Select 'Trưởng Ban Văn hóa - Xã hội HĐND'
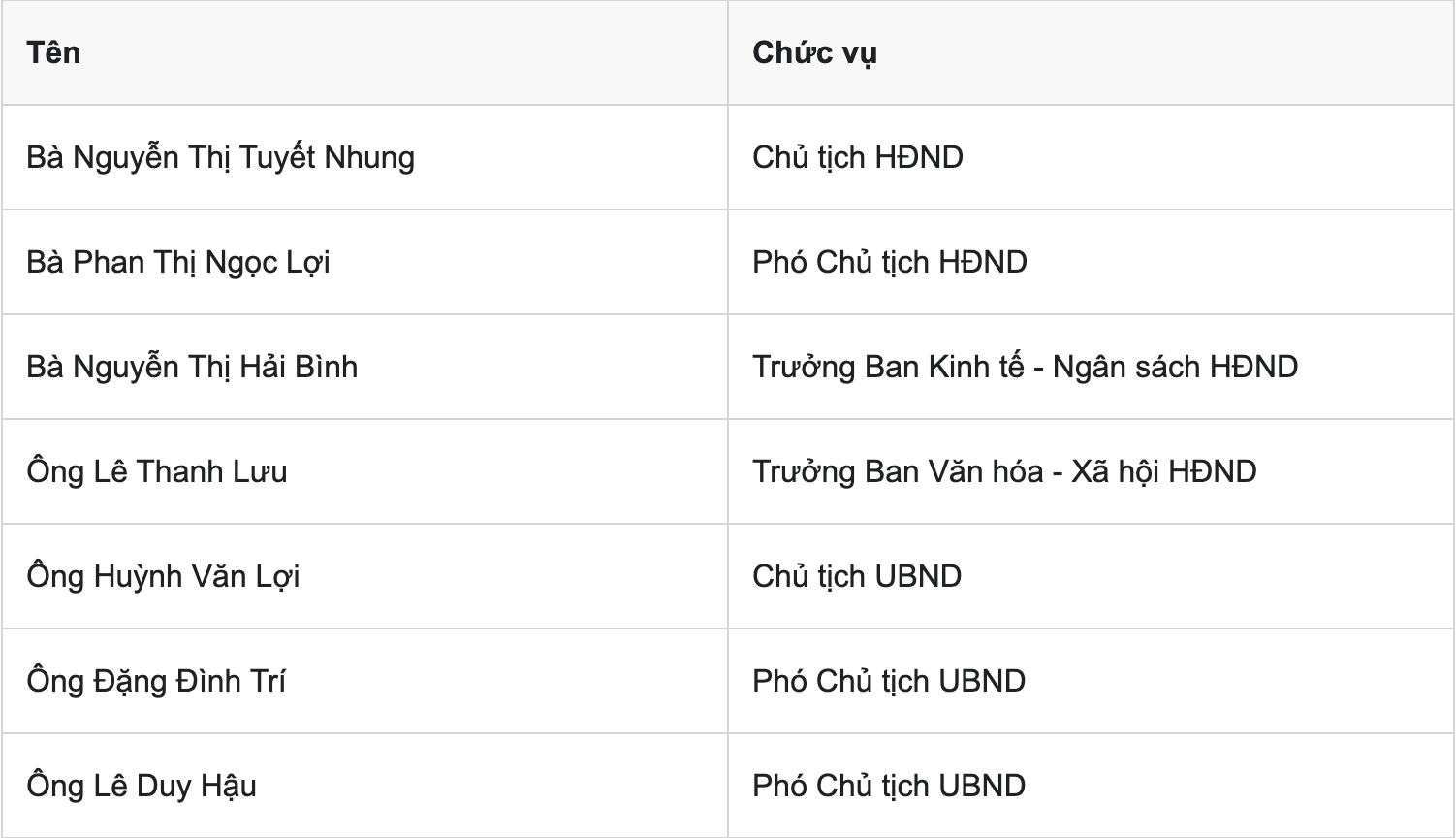1456x838 pixels. click(x=1004, y=471)
